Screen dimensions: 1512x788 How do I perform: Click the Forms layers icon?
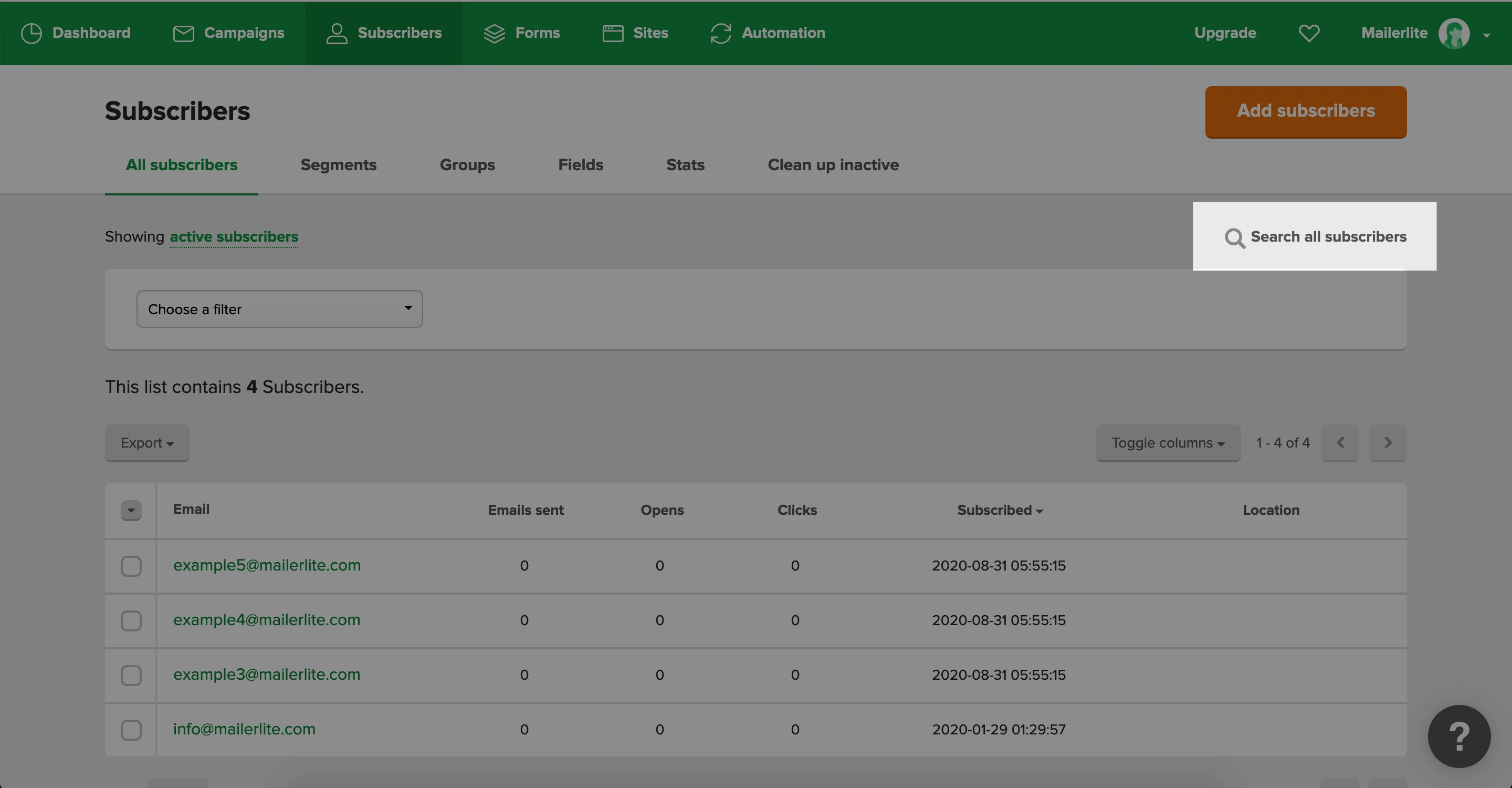(x=494, y=34)
